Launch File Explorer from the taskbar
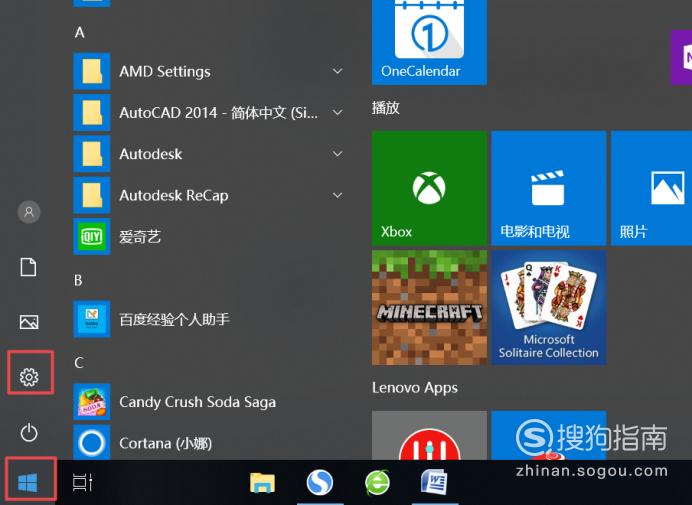 (x=263, y=482)
